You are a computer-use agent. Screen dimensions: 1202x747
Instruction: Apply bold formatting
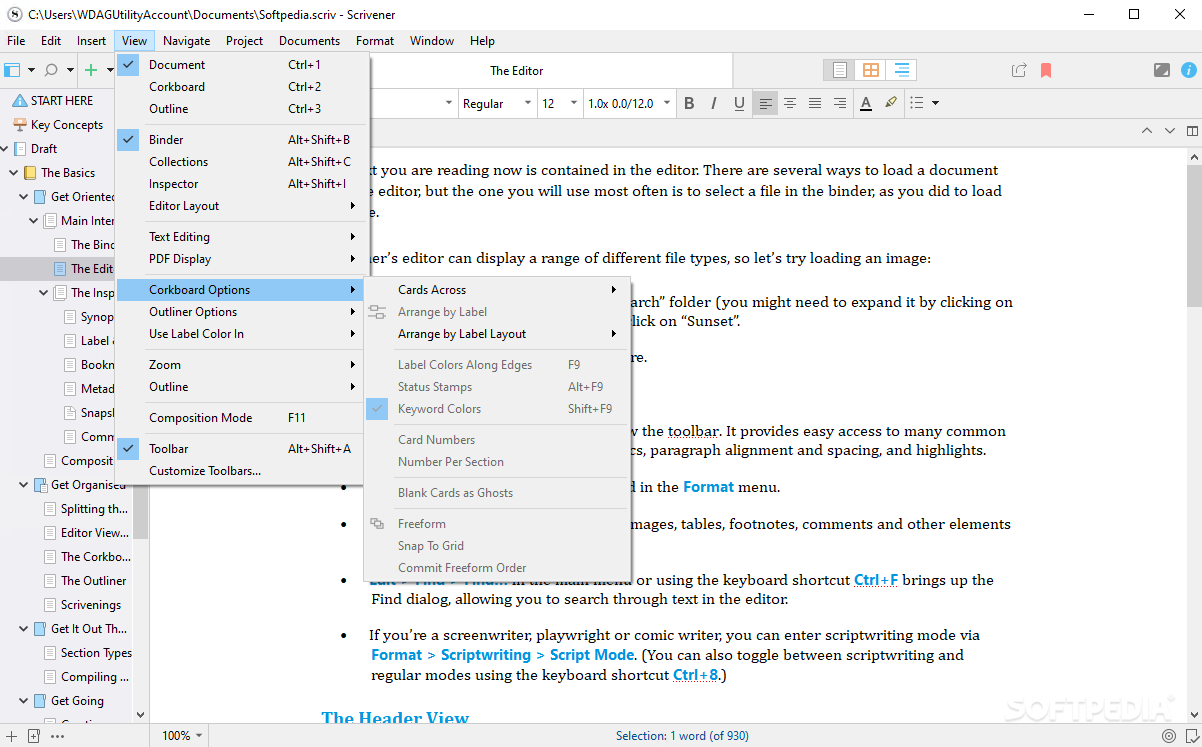[689, 103]
